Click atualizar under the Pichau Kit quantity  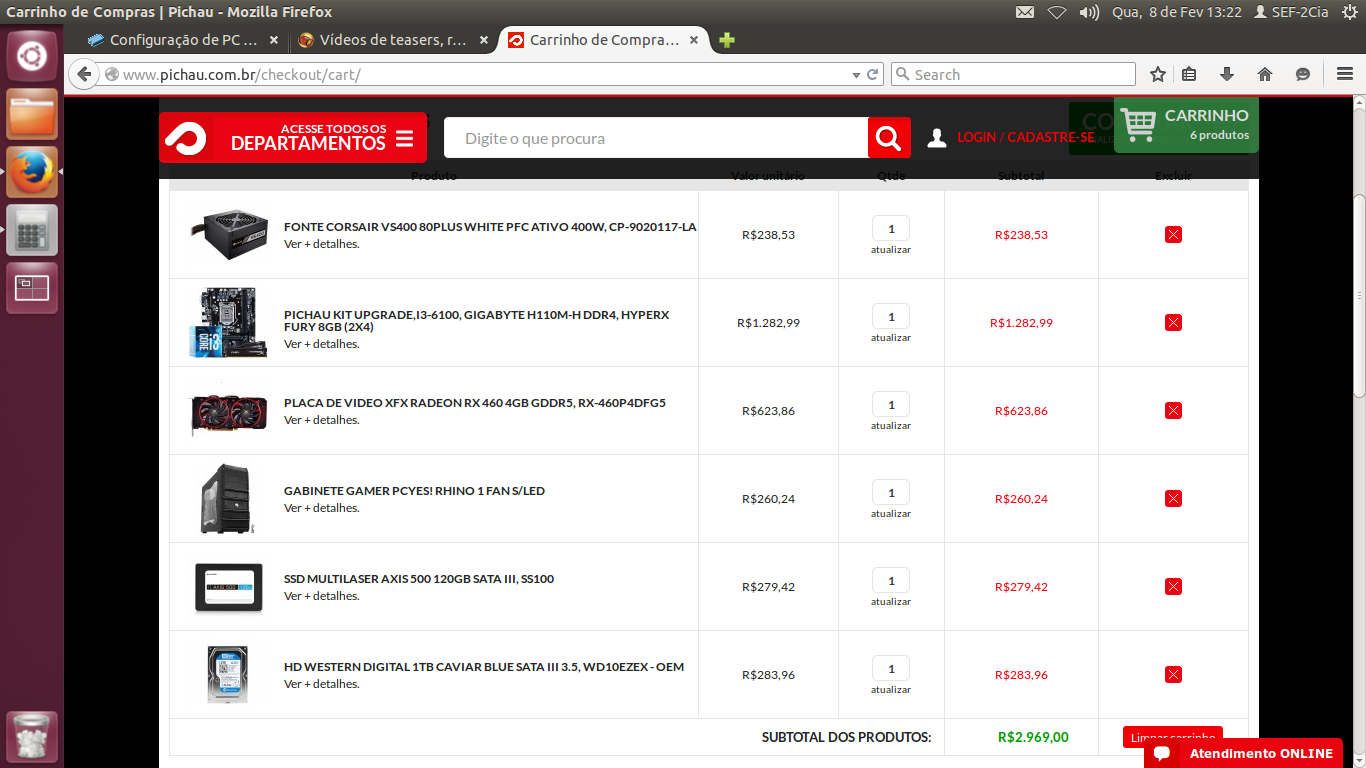[891, 338]
